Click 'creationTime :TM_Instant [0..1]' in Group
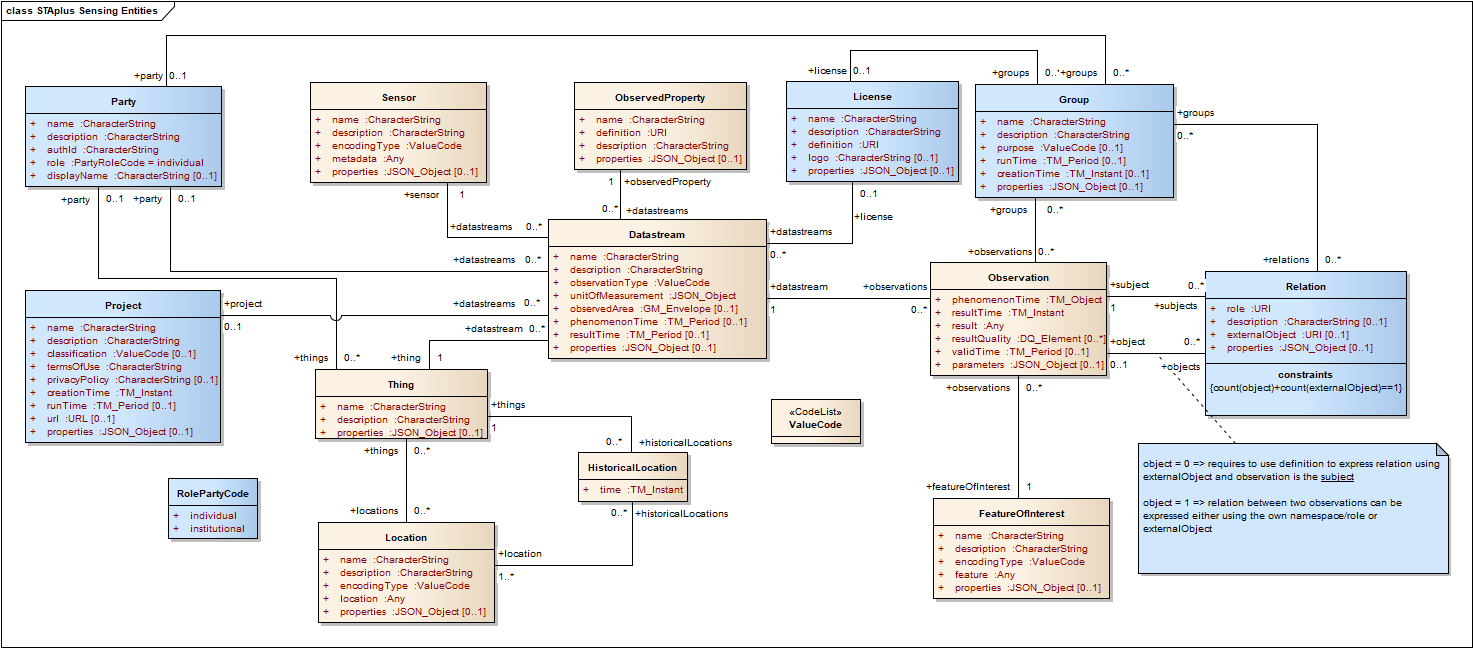This screenshot has width=1473, height=648. click(x=1071, y=174)
